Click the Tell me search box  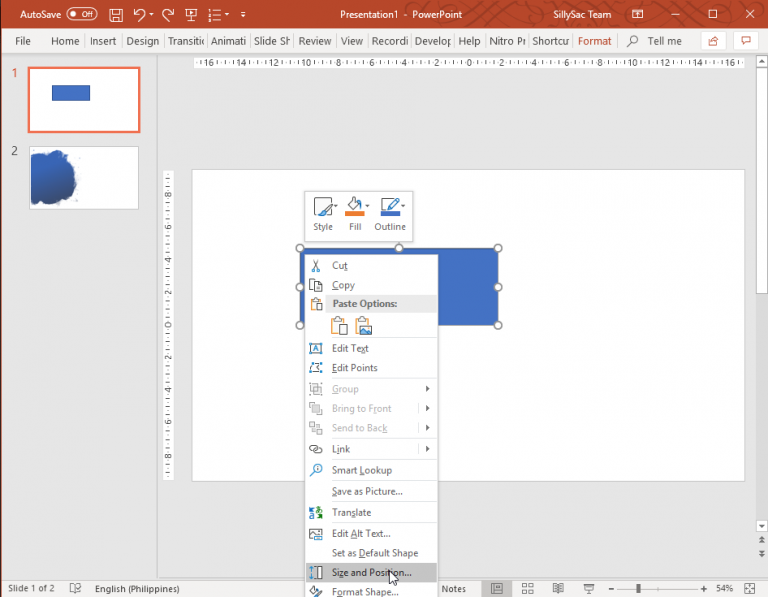664,41
